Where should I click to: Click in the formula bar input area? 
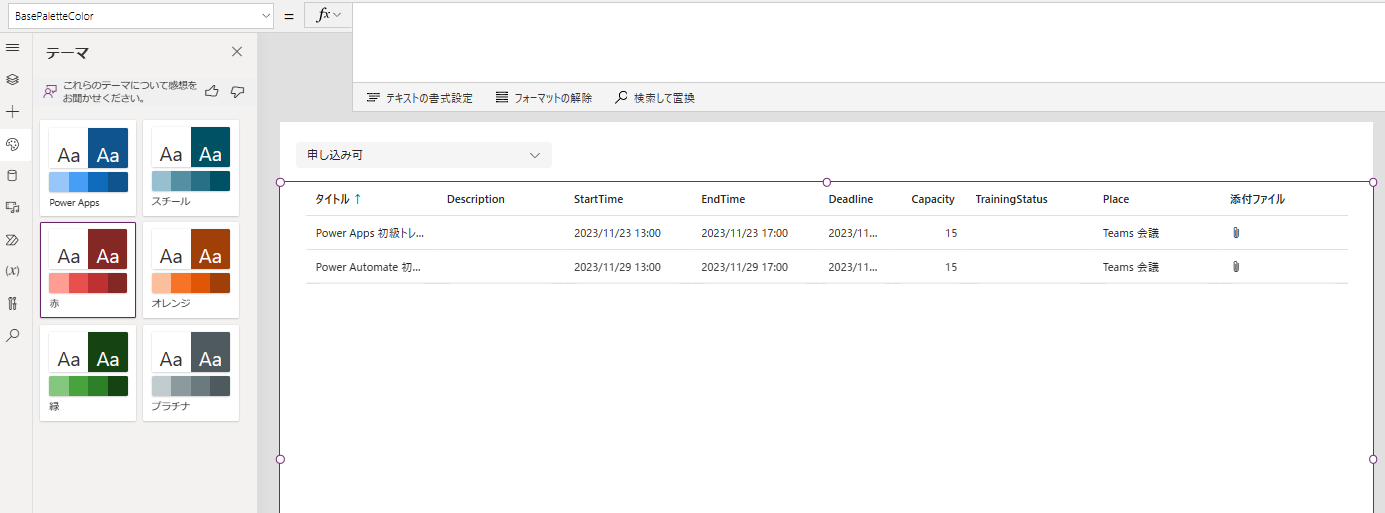click(x=868, y=40)
